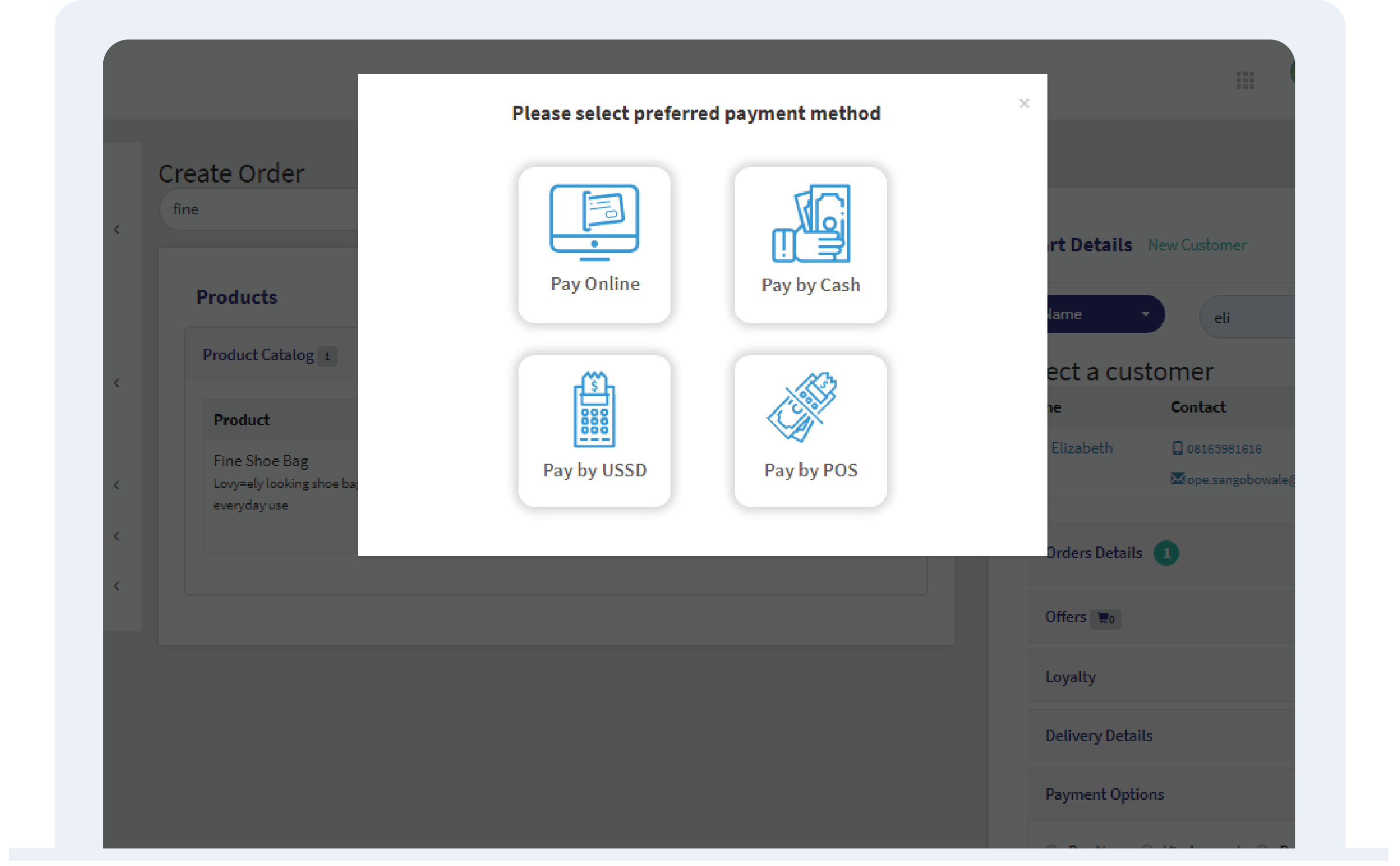Screen dimensions: 1400x866
Task: Click the Create Order page title
Action: [231, 173]
